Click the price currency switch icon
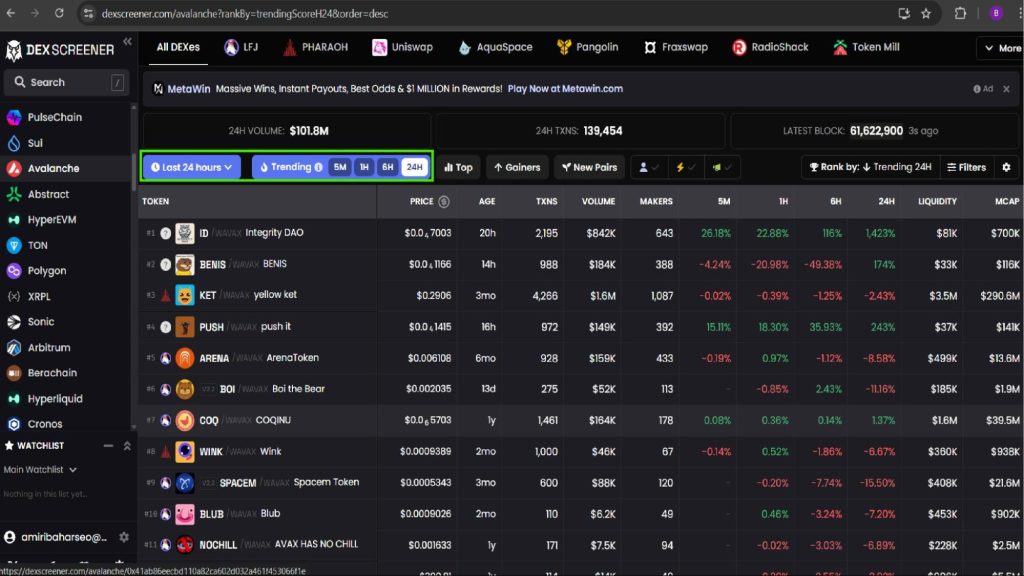Viewport: 1024px width, 576px height. point(444,201)
